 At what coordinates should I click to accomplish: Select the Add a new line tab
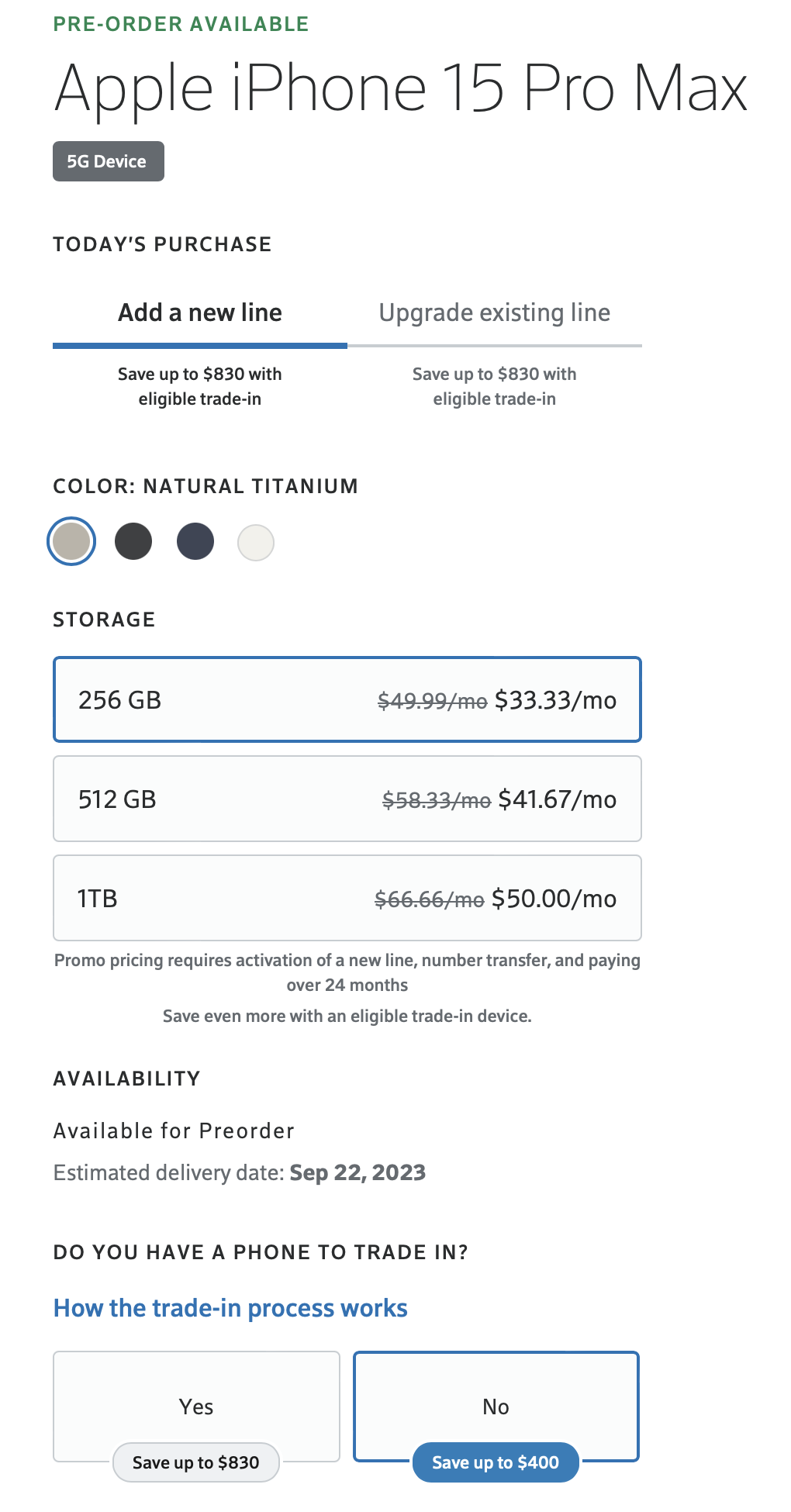tap(200, 312)
